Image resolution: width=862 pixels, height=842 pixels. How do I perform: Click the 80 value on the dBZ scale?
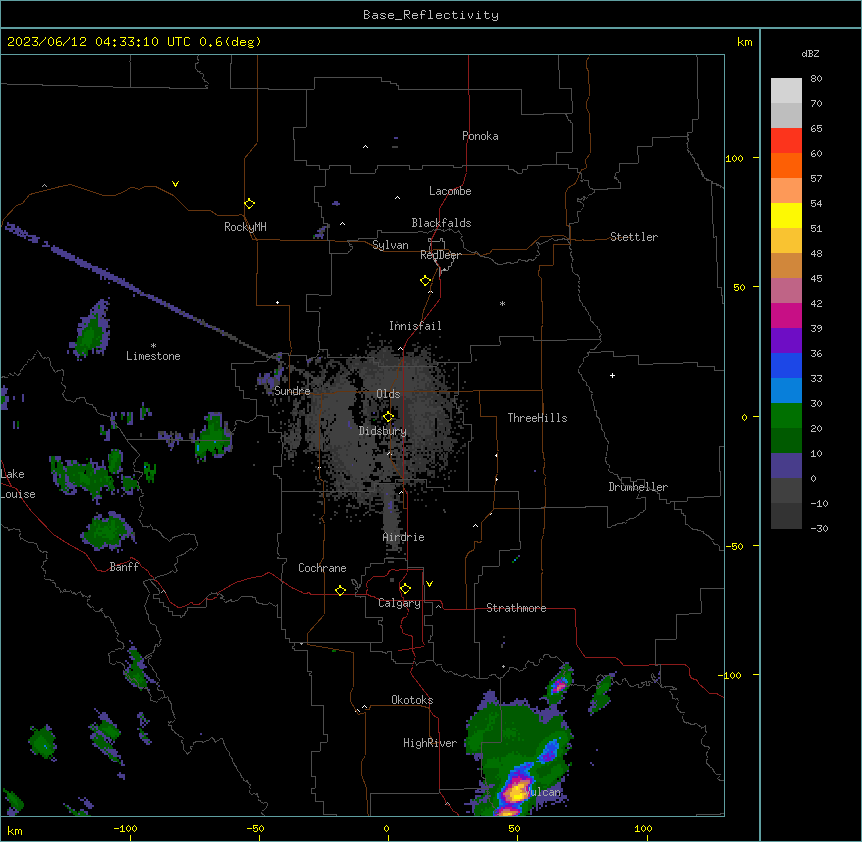tap(816, 79)
